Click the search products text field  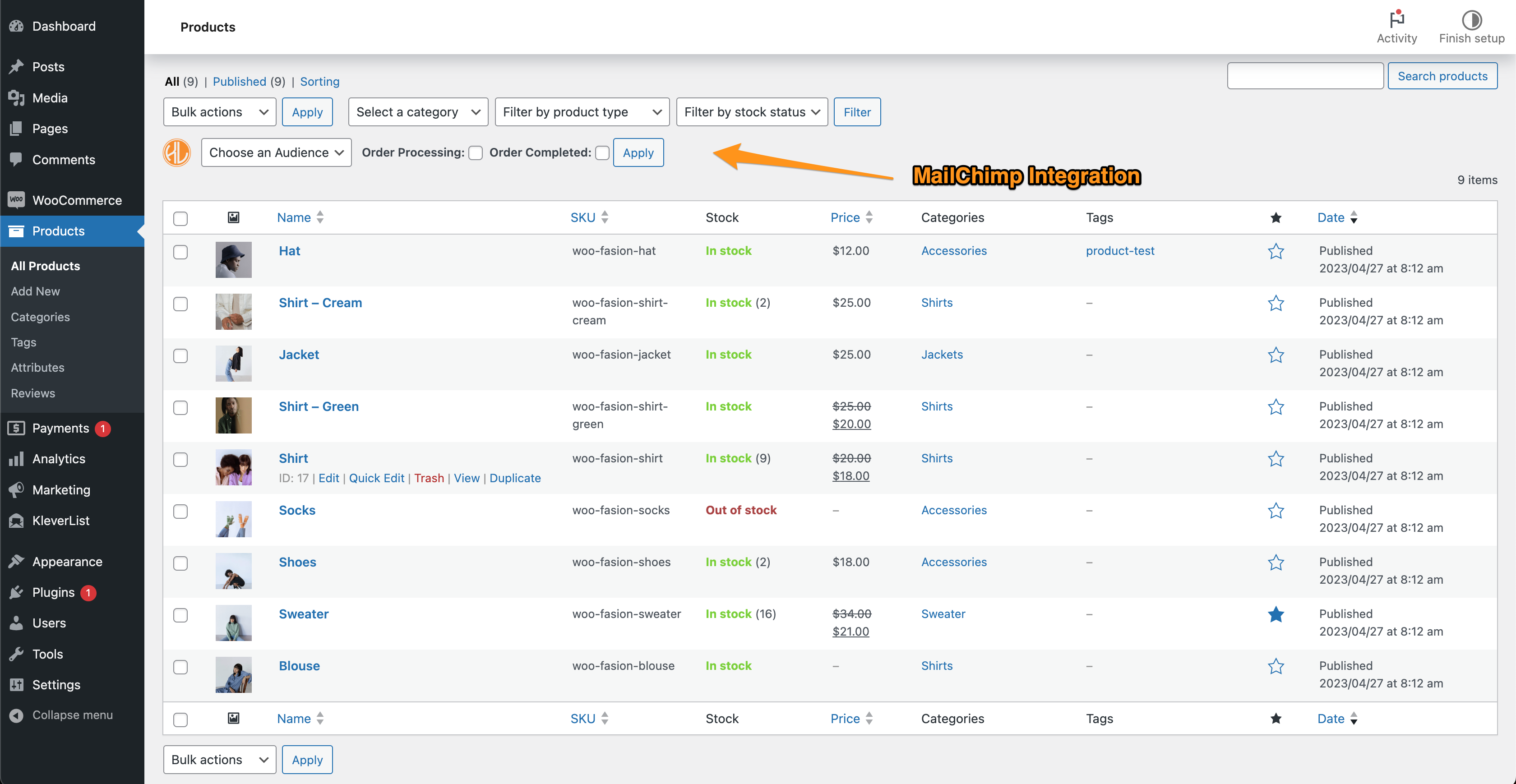[1305, 76]
